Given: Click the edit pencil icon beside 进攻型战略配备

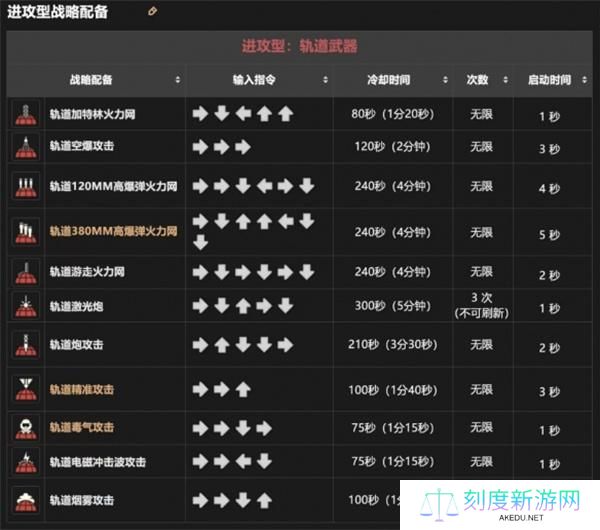Looking at the screenshot, I should pyautogui.click(x=152, y=11).
